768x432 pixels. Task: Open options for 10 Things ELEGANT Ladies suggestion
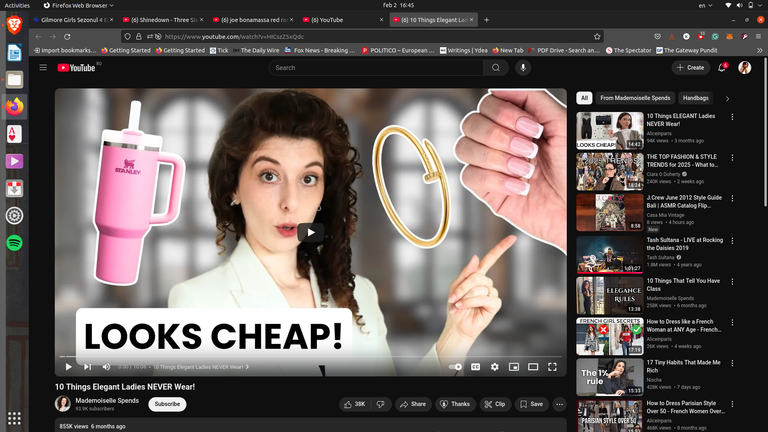pyautogui.click(x=732, y=117)
